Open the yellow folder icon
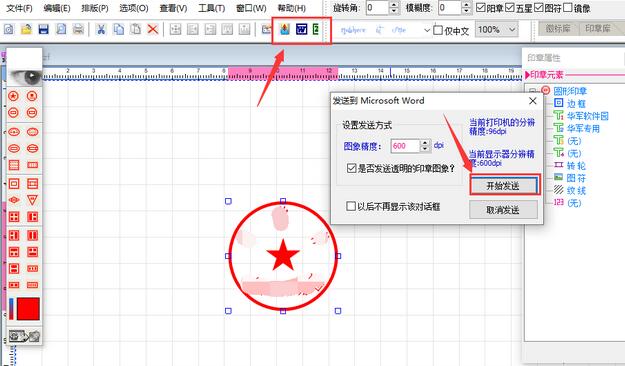The height and width of the screenshot is (366, 625). (x=26, y=29)
